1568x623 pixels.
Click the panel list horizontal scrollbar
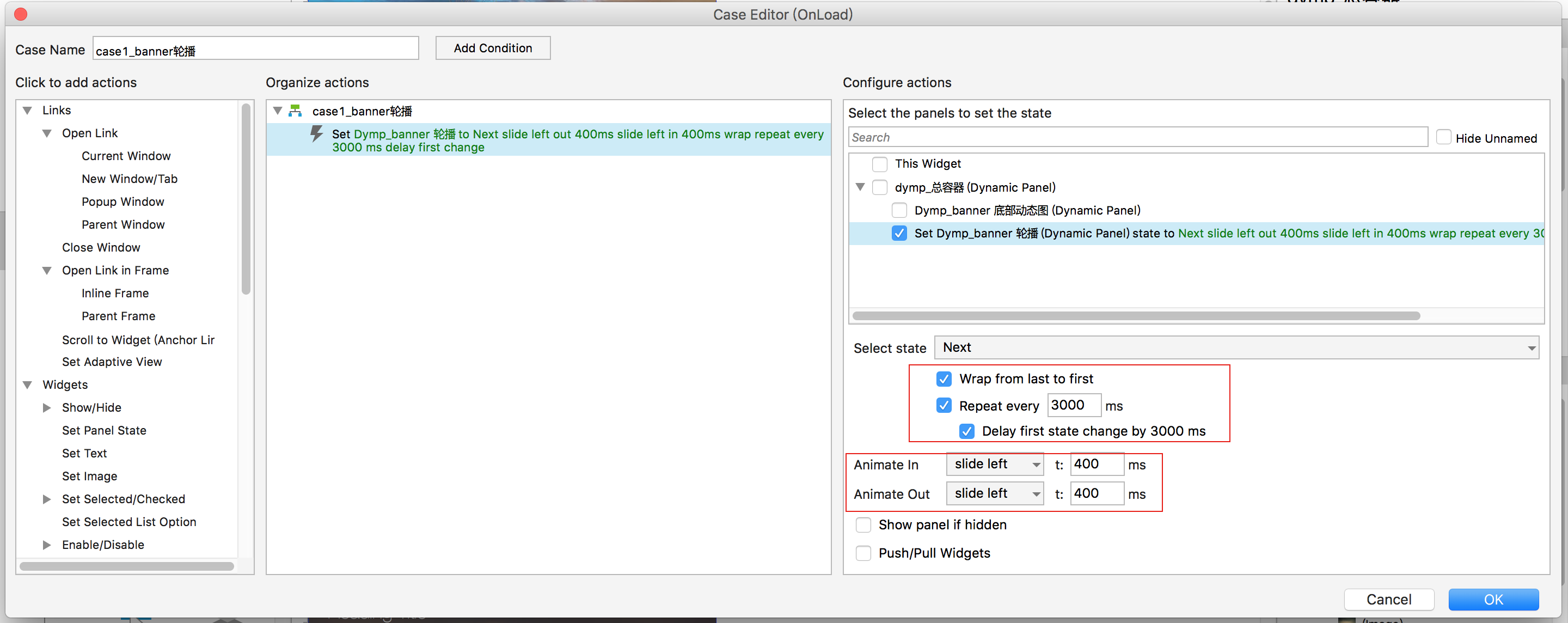pyautogui.click(x=1136, y=316)
